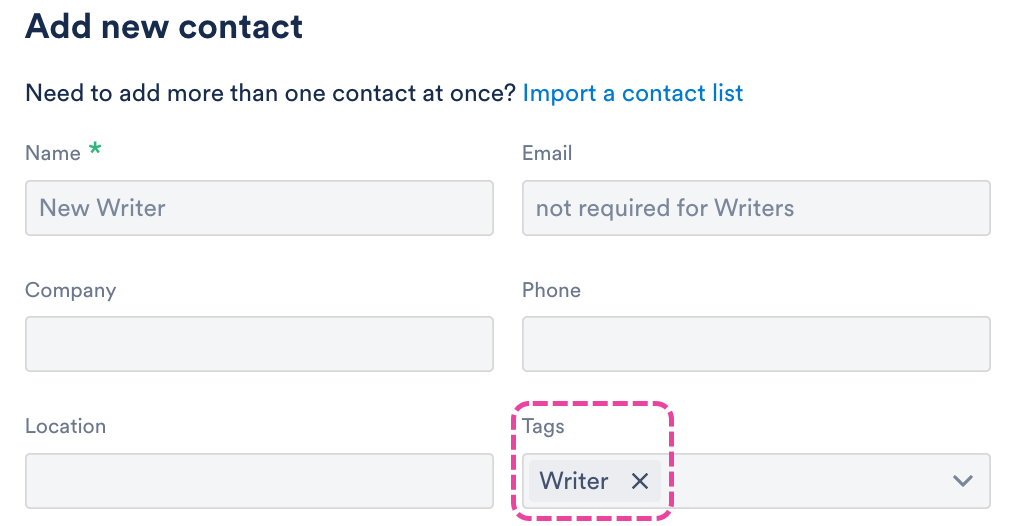Click the "Need to add more than one contact" text
Image resolution: width=1014 pixels, height=526 pixels.
(x=270, y=94)
